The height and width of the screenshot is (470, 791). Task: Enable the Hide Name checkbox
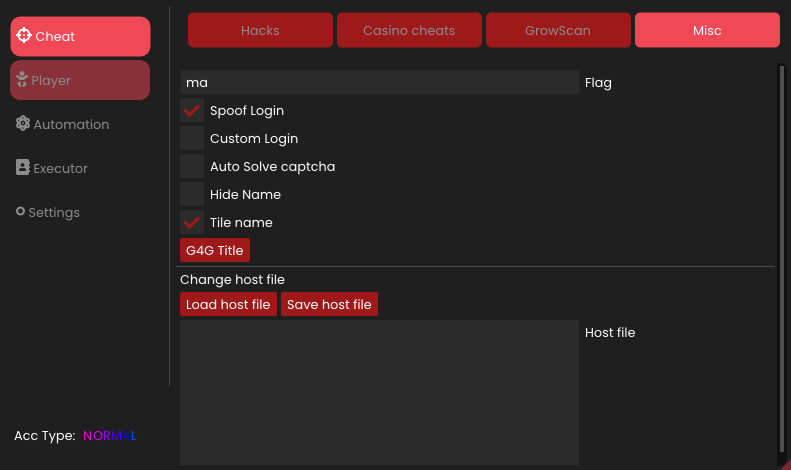point(192,194)
